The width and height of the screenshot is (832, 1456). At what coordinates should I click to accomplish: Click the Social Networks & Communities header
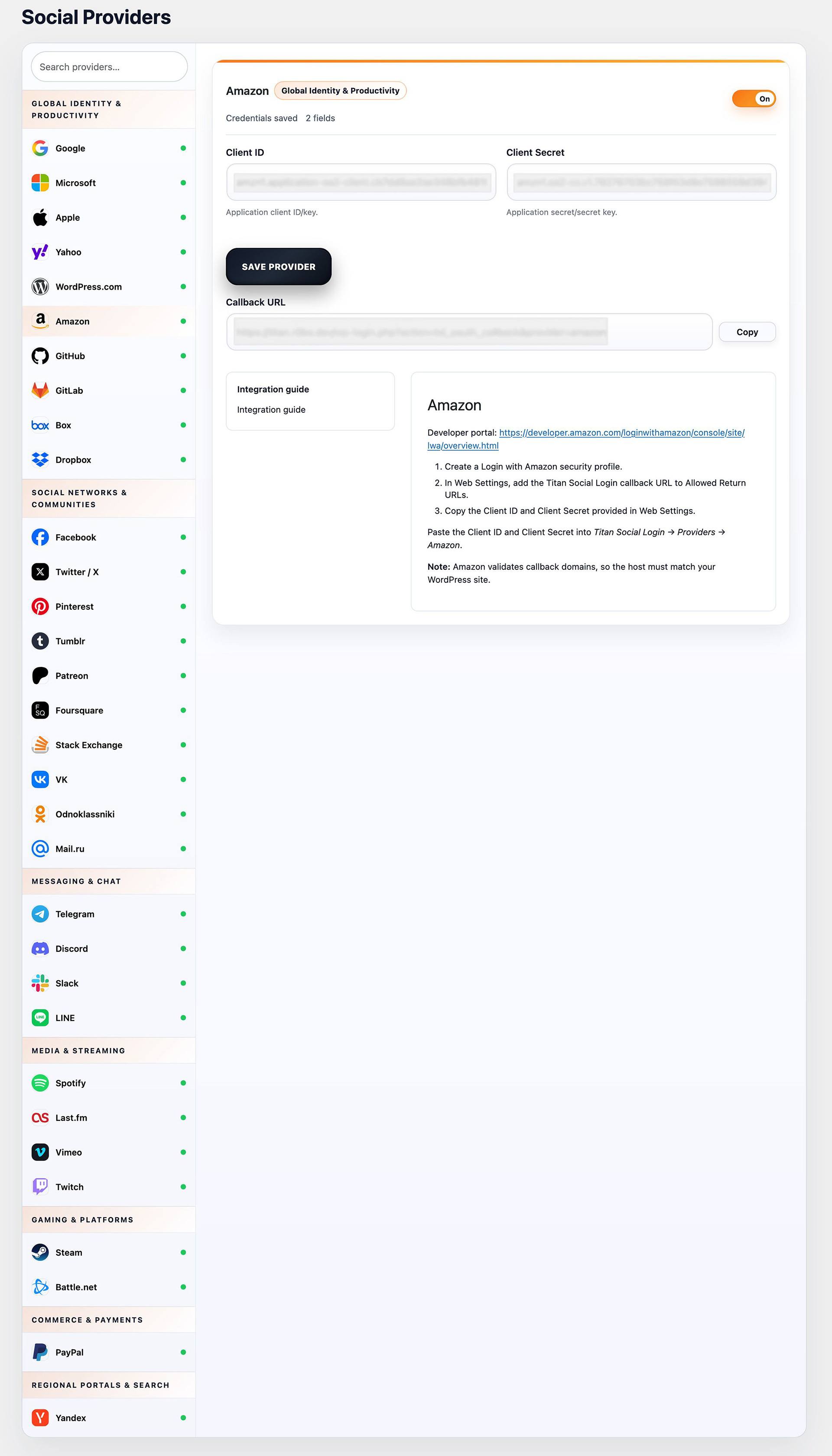pos(79,499)
